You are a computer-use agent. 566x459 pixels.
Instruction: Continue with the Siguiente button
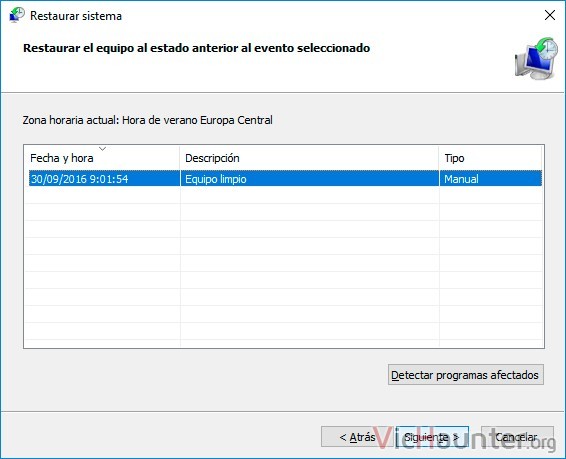coord(432,437)
